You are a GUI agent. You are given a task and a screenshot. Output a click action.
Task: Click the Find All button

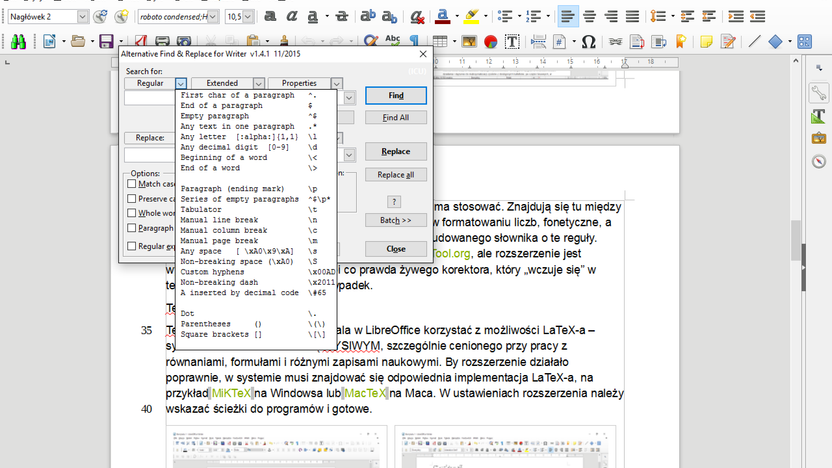pos(396,118)
